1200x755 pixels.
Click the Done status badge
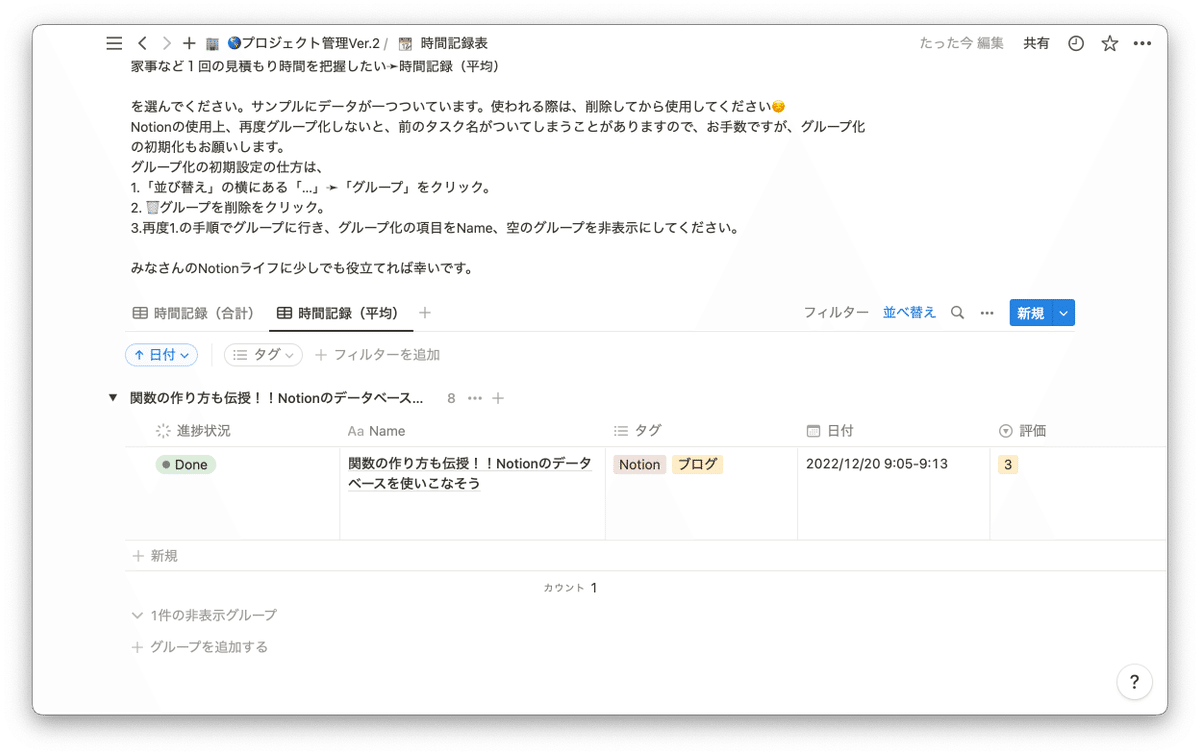pyautogui.click(x=185, y=465)
